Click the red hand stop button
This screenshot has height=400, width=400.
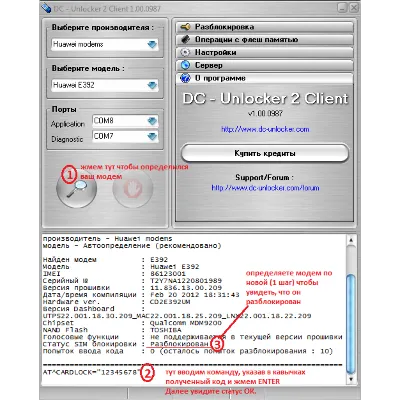click(133, 189)
